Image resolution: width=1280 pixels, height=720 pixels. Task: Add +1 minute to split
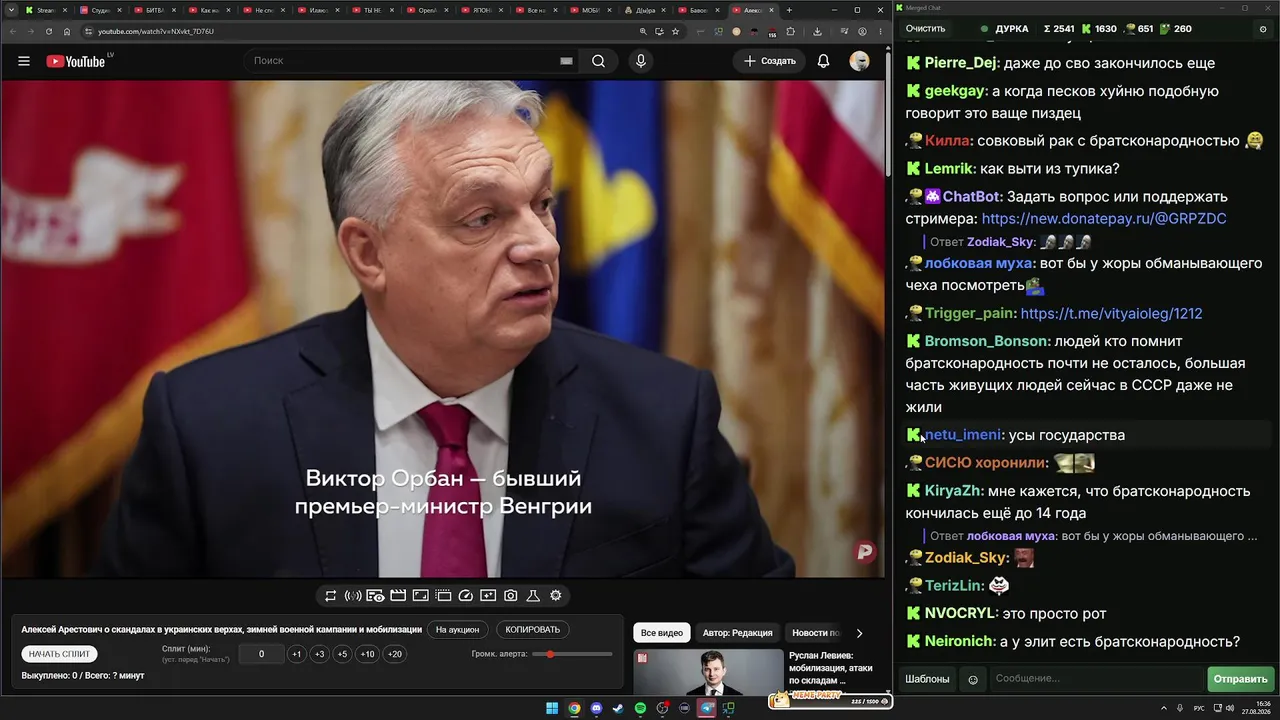click(296, 654)
